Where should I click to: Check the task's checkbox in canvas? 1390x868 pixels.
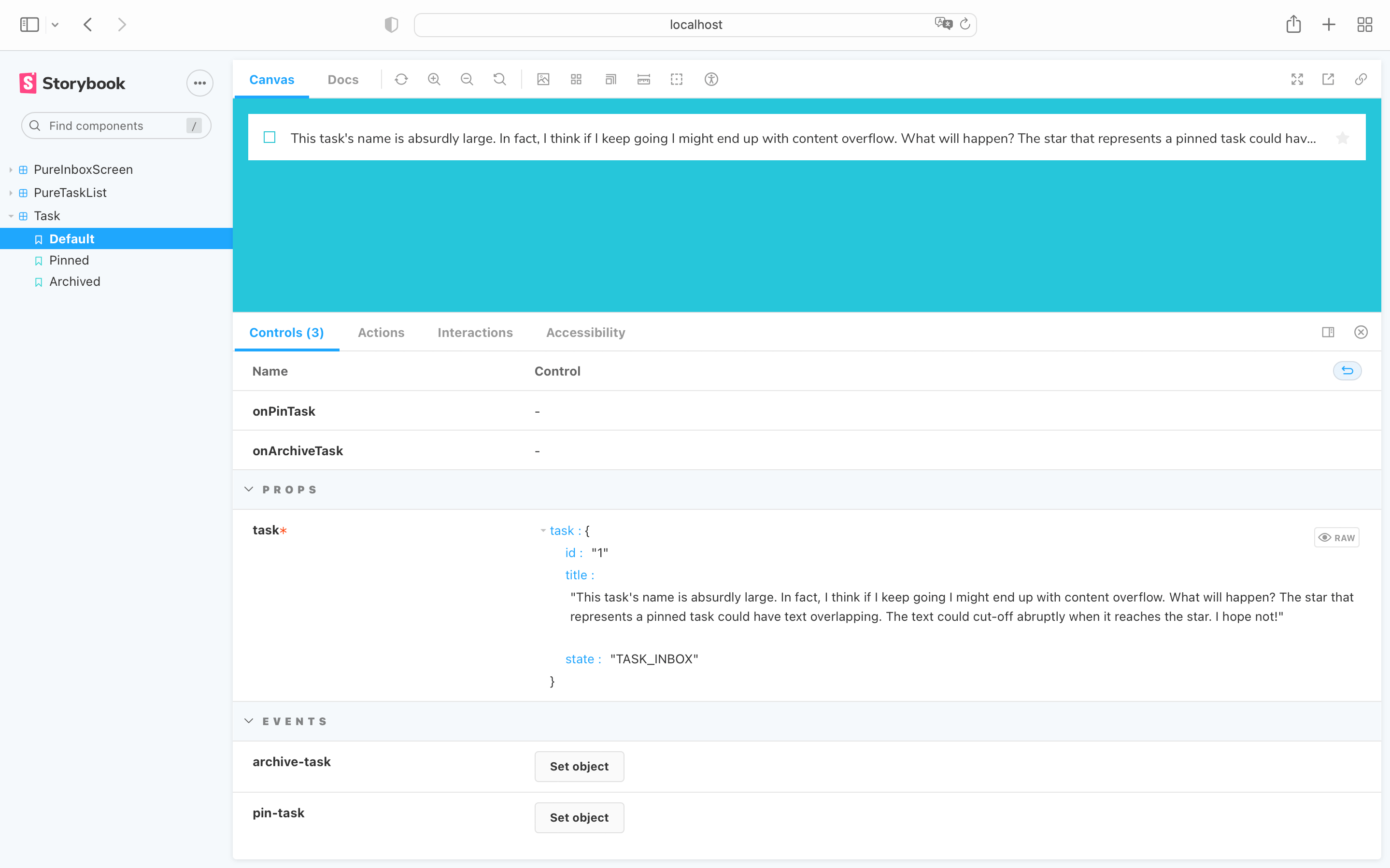(269, 138)
